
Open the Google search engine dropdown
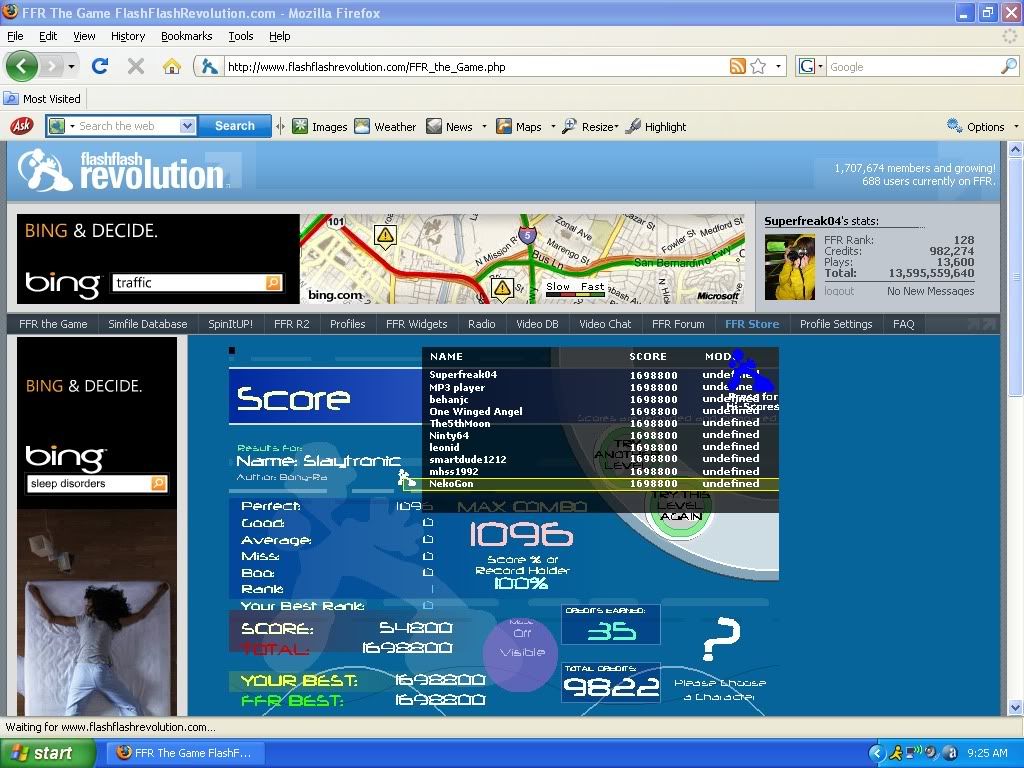(x=812, y=67)
